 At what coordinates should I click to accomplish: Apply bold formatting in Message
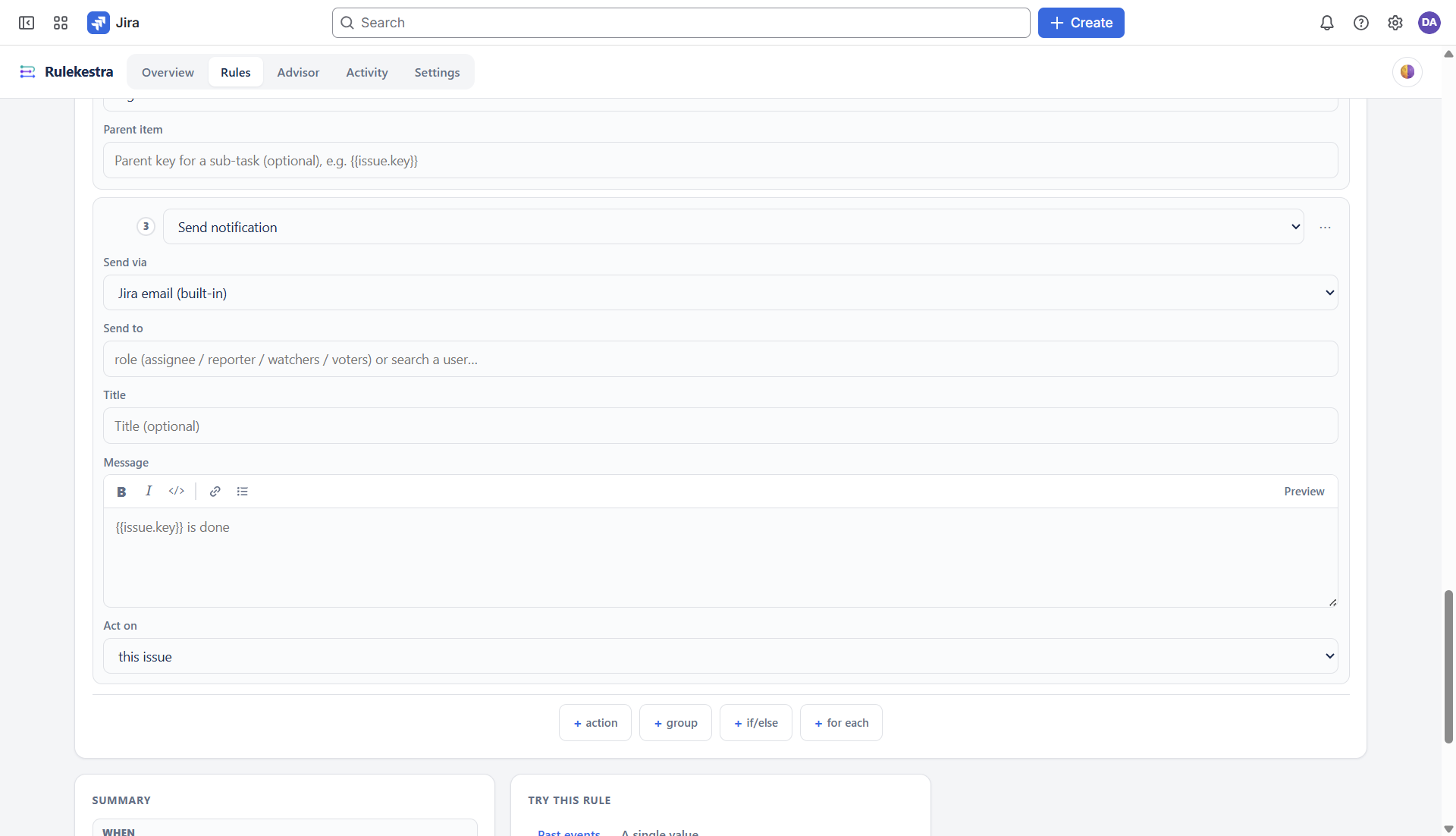click(121, 492)
